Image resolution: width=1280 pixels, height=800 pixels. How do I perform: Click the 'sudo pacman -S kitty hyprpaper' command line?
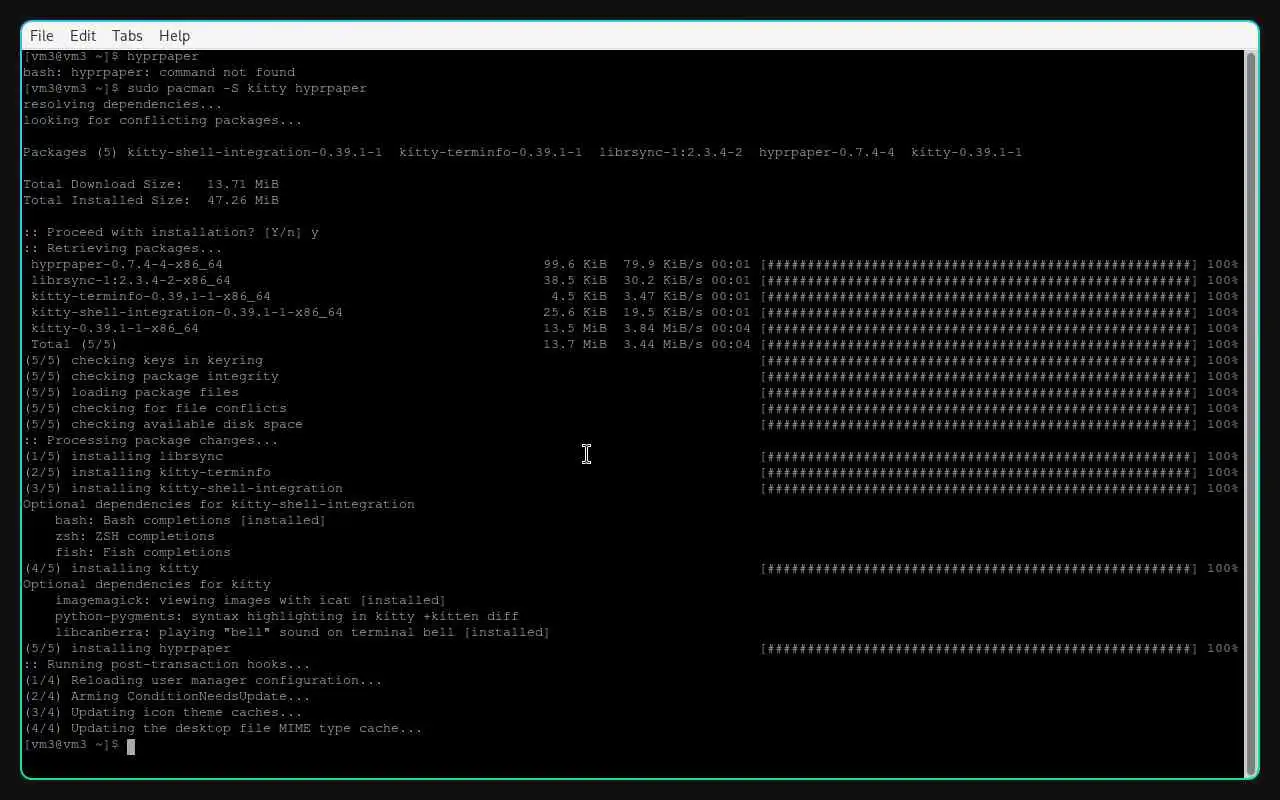pos(195,88)
